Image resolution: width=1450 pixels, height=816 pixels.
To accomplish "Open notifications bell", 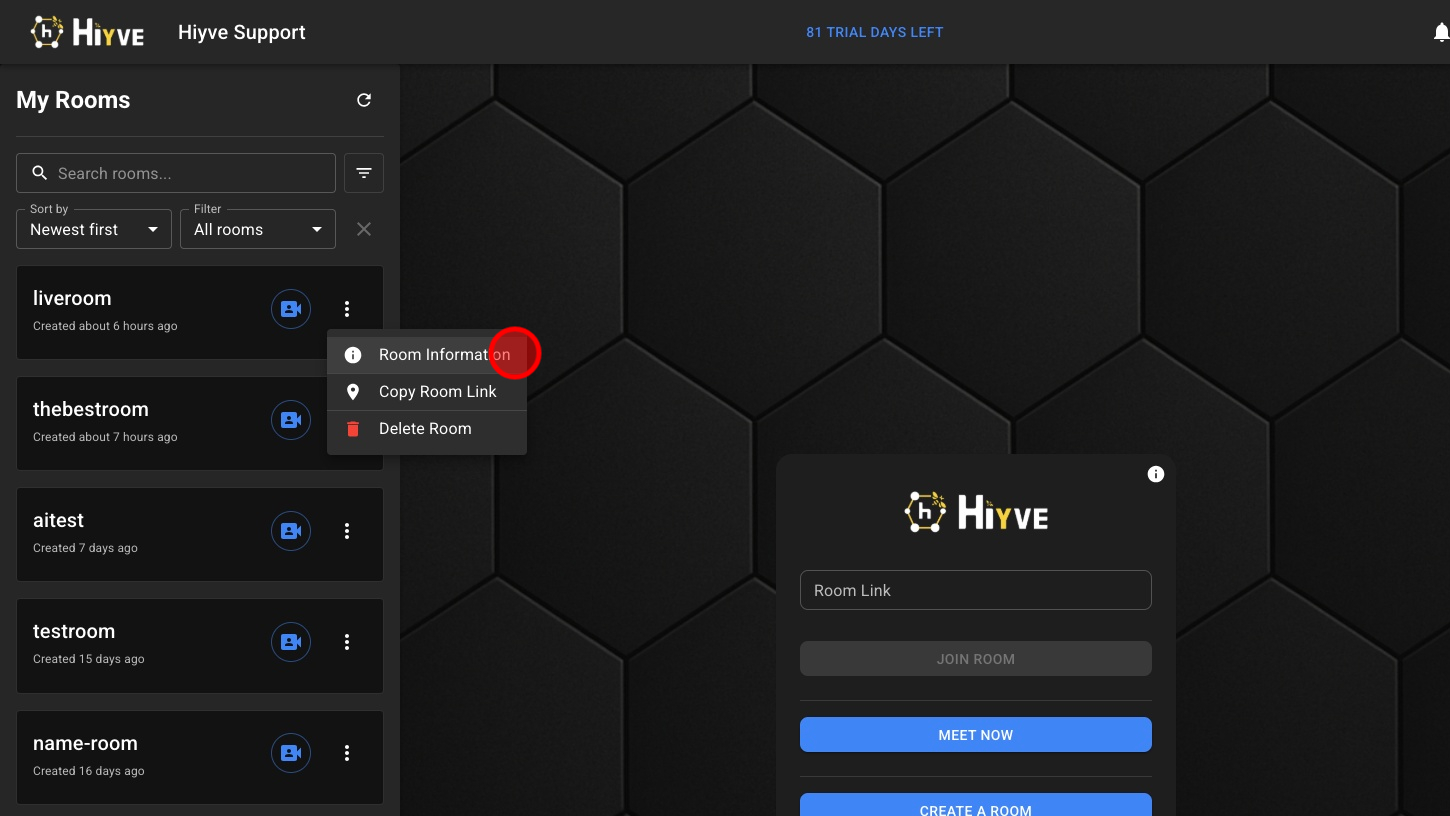I will 1441,33.
